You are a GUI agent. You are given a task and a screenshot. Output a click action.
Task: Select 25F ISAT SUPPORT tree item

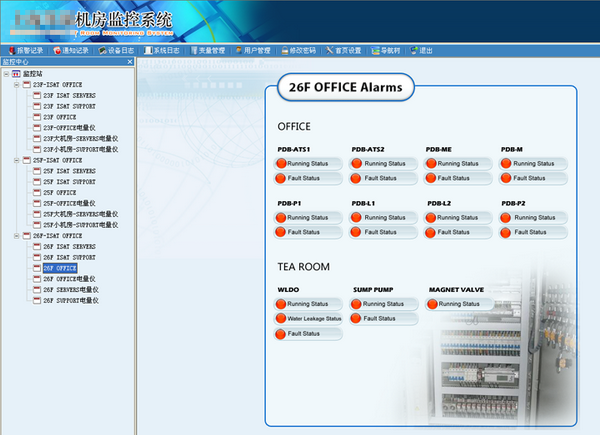pos(69,181)
